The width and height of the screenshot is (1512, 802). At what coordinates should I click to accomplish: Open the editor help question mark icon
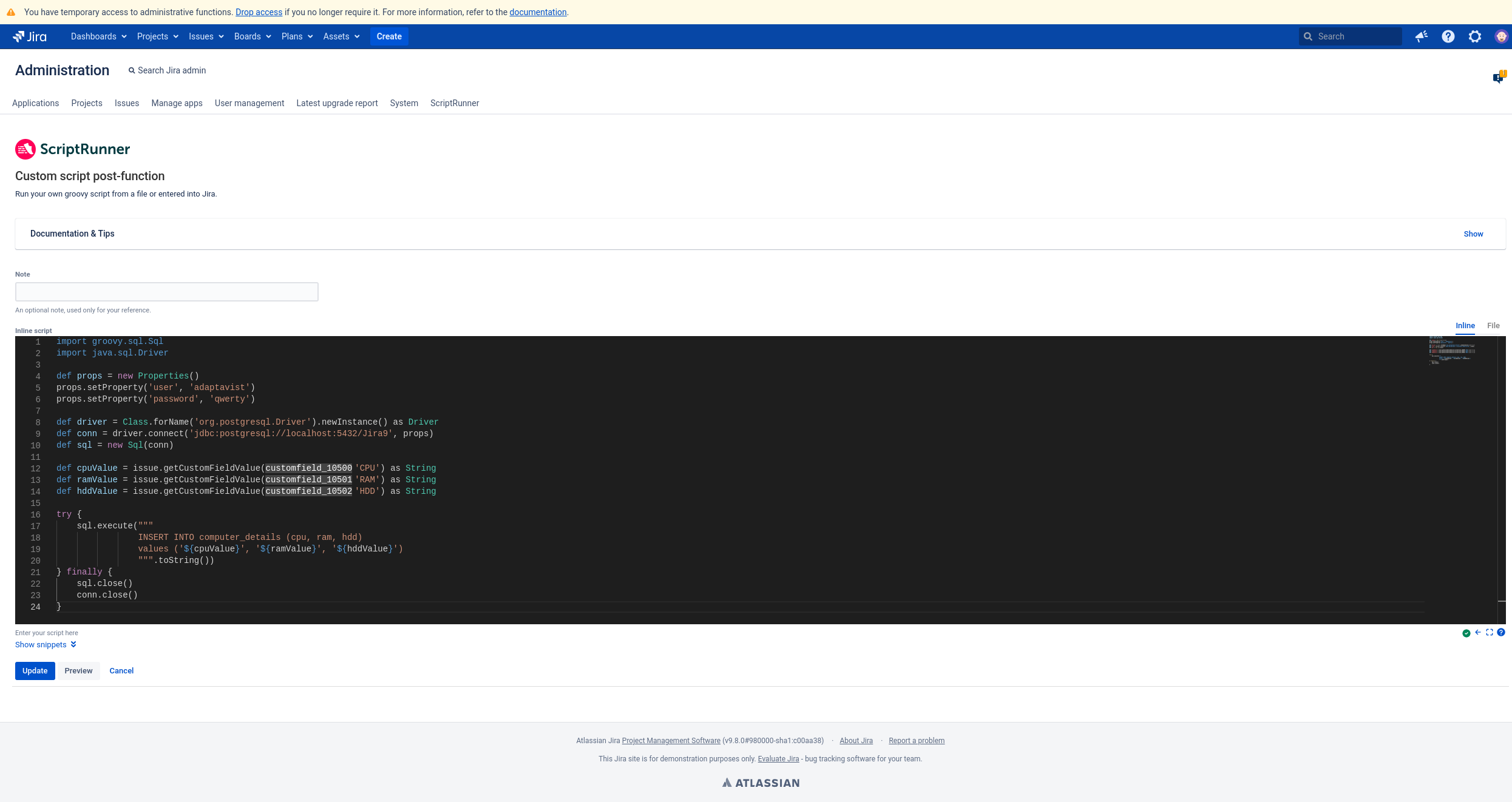1502,632
